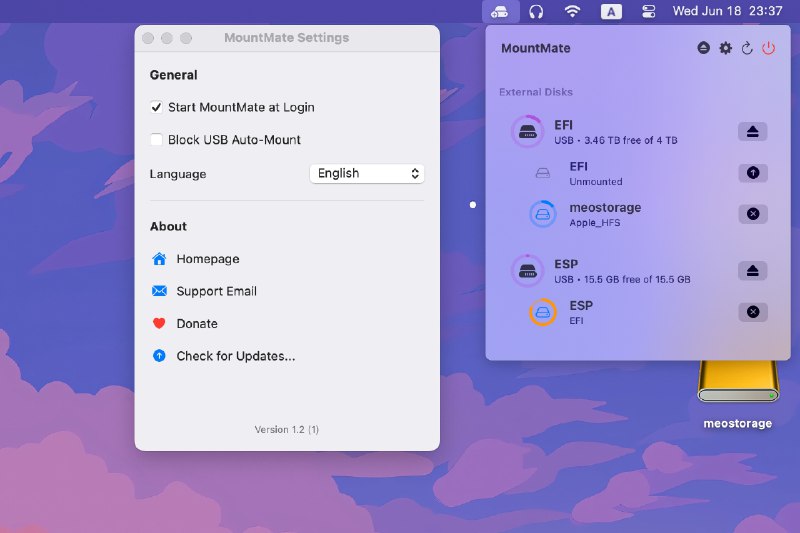Eject the 15.5 GB ESP USB disk
This screenshot has width=800, height=533.
coord(752,271)
